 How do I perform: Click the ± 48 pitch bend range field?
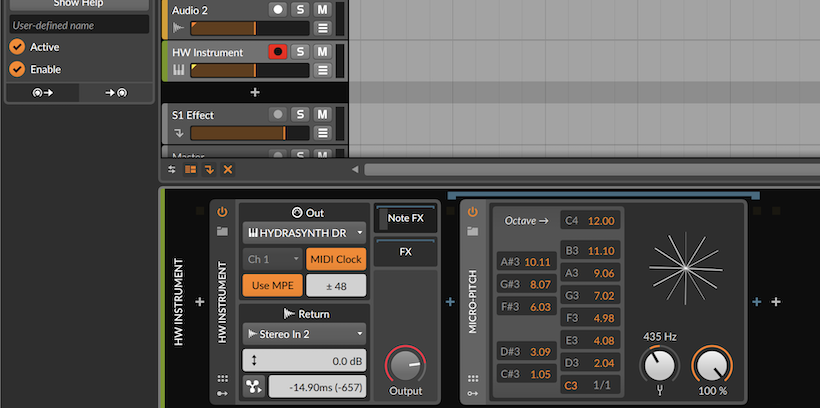coord(336,286)
